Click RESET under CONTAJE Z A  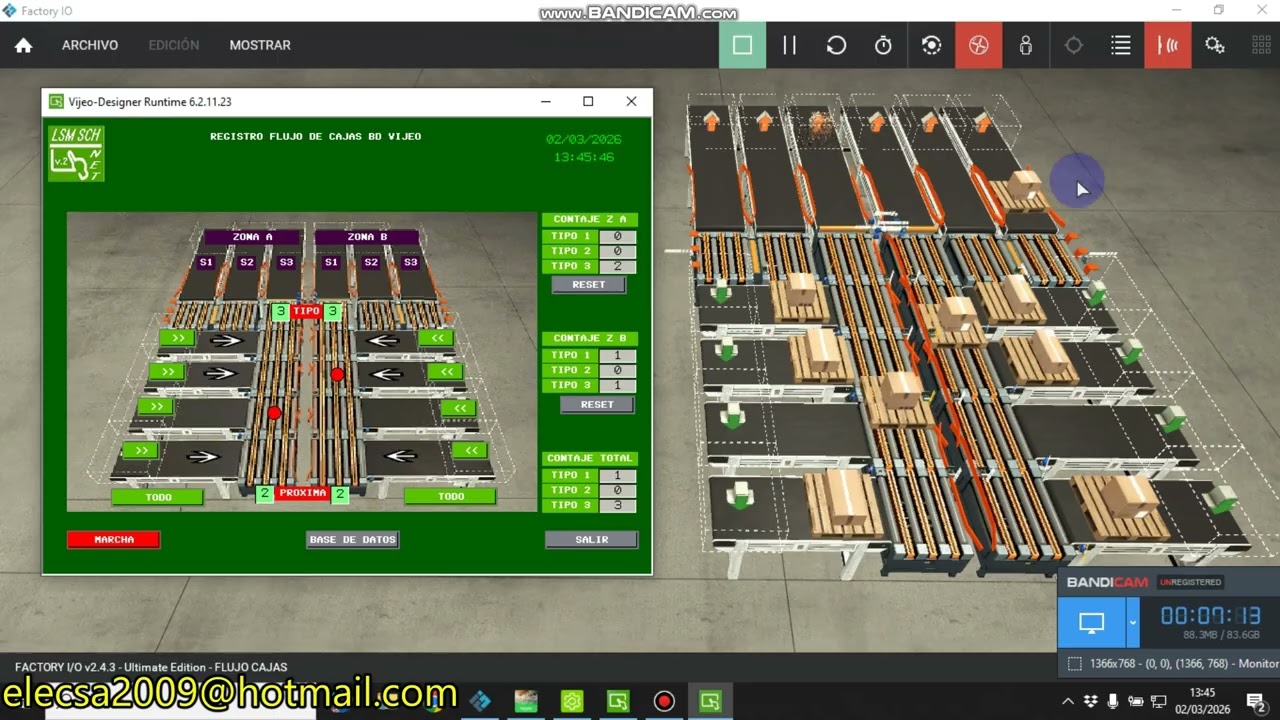(x=589, y=285)
